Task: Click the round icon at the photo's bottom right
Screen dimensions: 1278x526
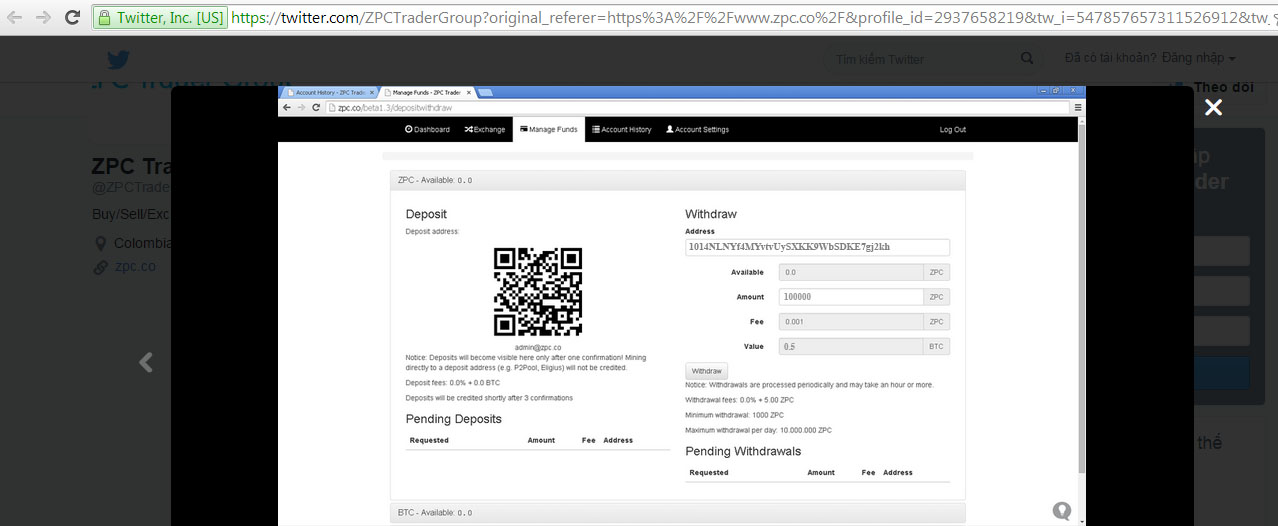Action: click(1062, 511)
